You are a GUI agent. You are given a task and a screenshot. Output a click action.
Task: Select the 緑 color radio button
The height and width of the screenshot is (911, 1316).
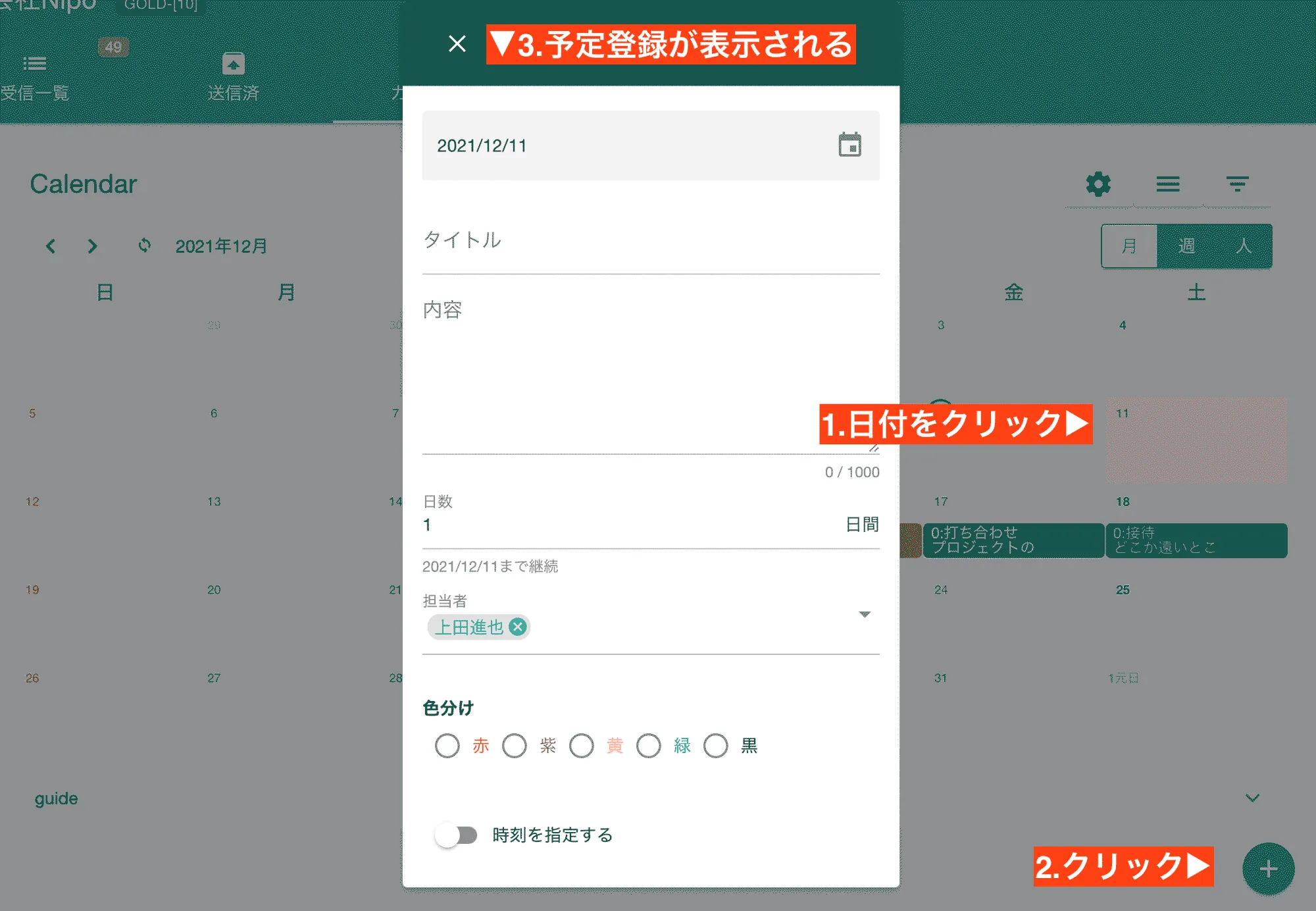[649, 746]
